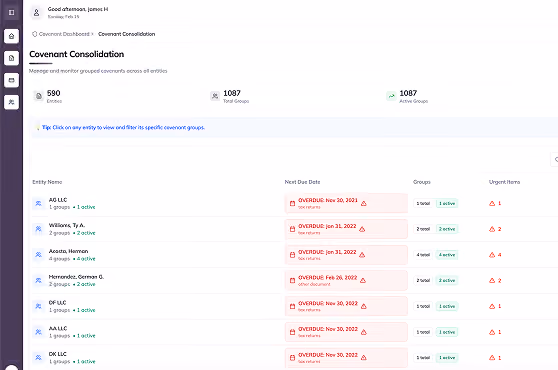Sort by Entity Name column header
Viewport: 558px width, 370px height.
click(47, 182)
